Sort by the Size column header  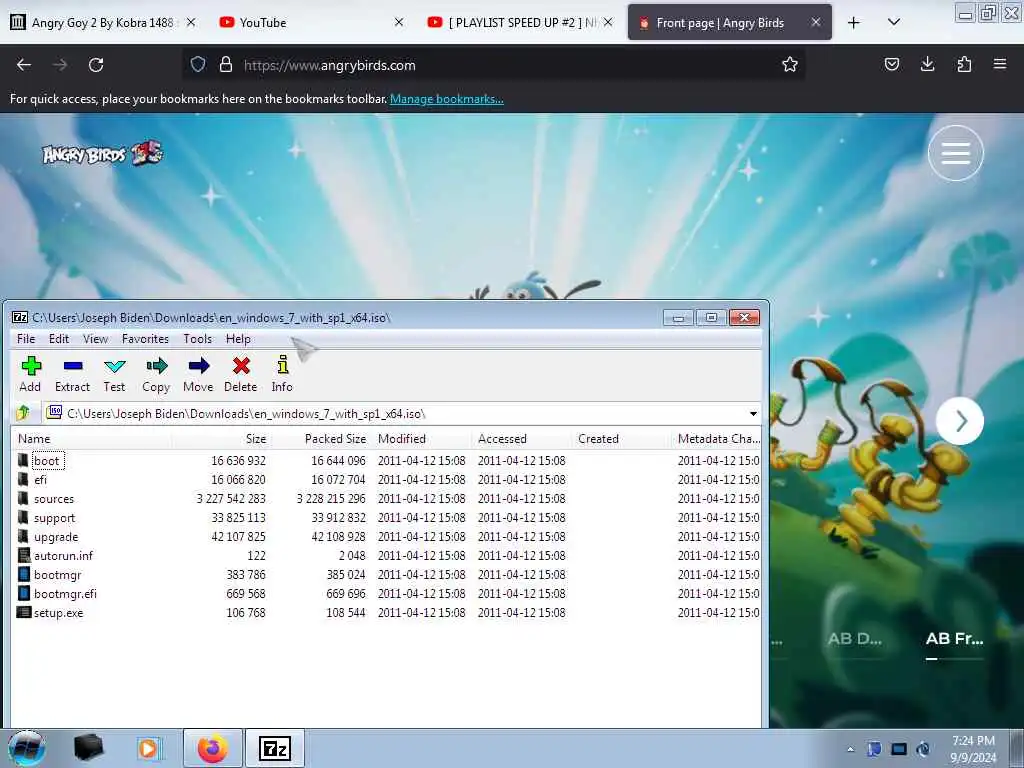click(x=222, y=439)
